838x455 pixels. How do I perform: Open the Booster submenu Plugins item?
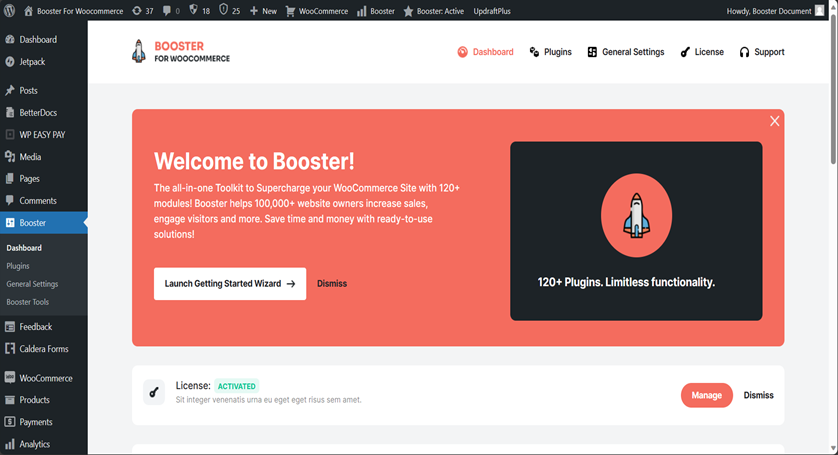18,266
